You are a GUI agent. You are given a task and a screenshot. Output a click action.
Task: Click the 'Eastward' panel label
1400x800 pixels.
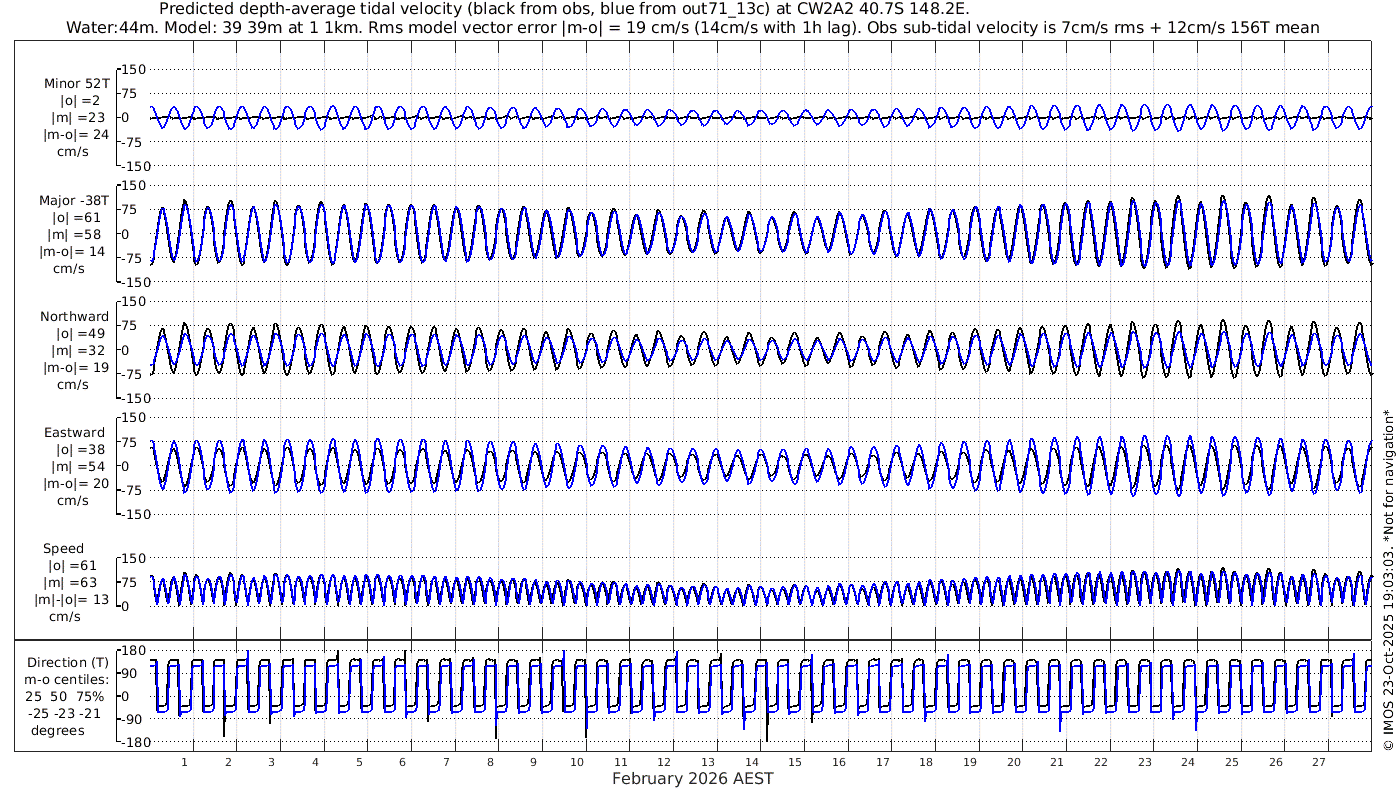(75, 432)
